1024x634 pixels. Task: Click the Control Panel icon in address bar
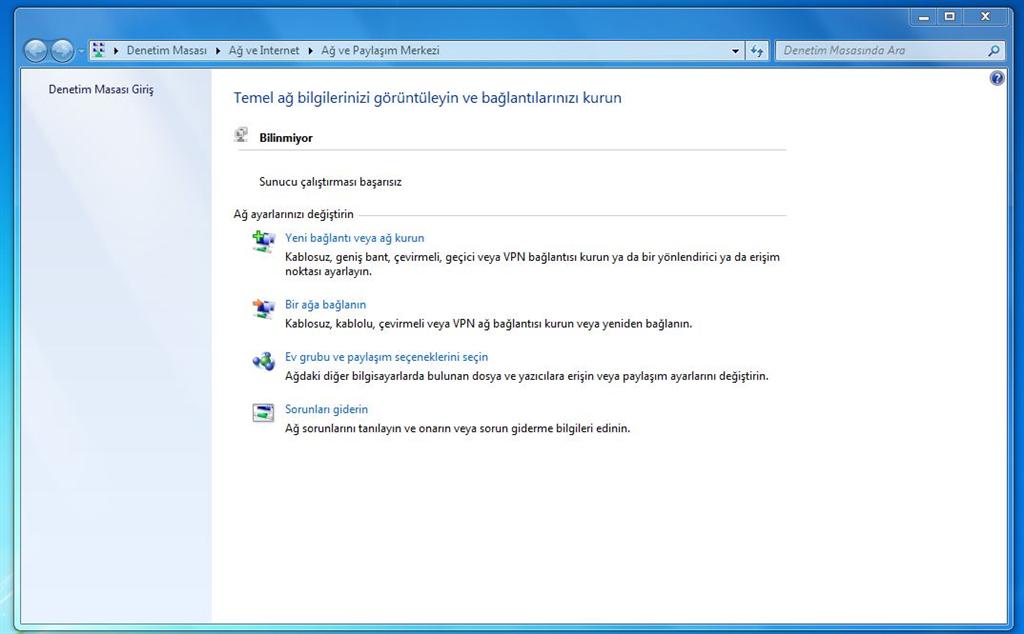(x=99, y=50)
